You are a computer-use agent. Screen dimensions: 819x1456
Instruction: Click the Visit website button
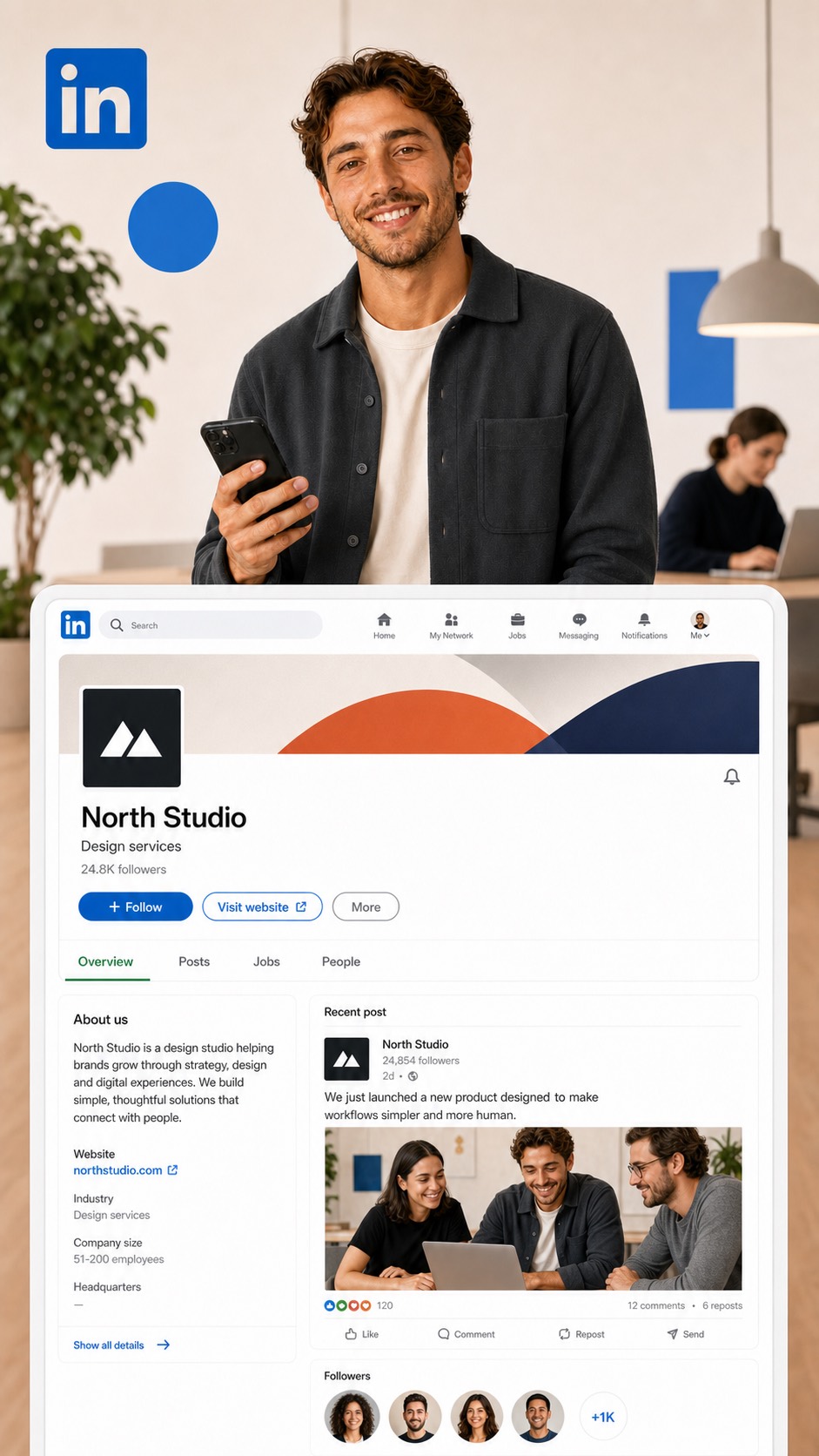pyautogui.click(x=262, y=907)
